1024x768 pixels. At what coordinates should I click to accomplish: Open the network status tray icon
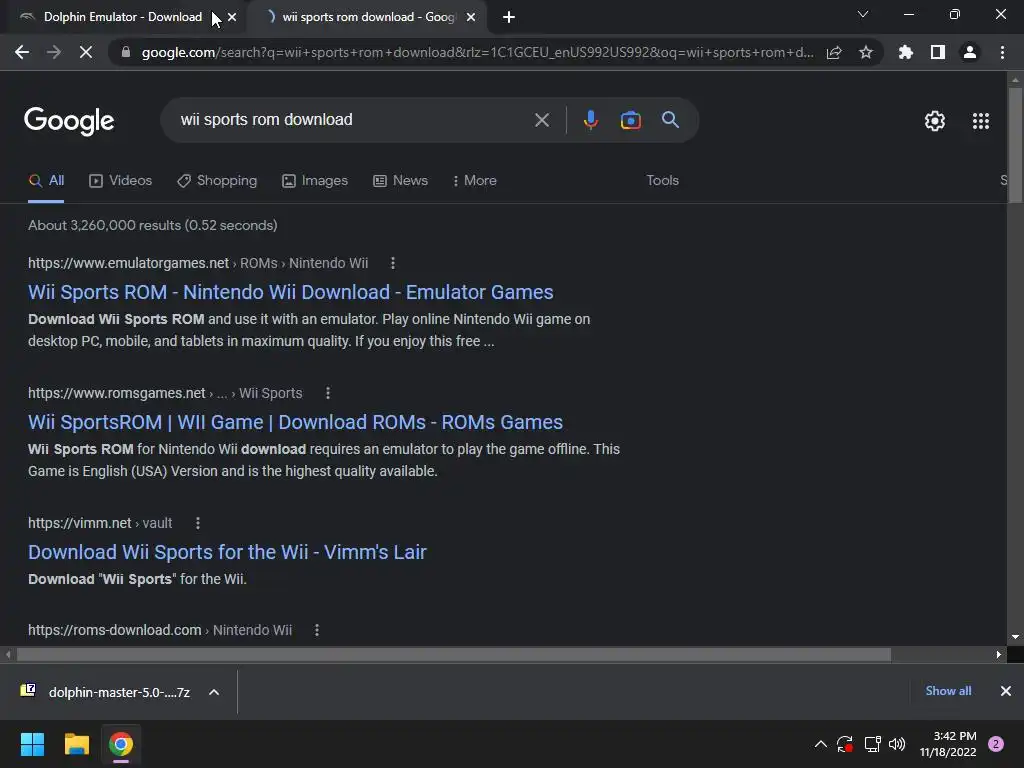coord(872,744)
